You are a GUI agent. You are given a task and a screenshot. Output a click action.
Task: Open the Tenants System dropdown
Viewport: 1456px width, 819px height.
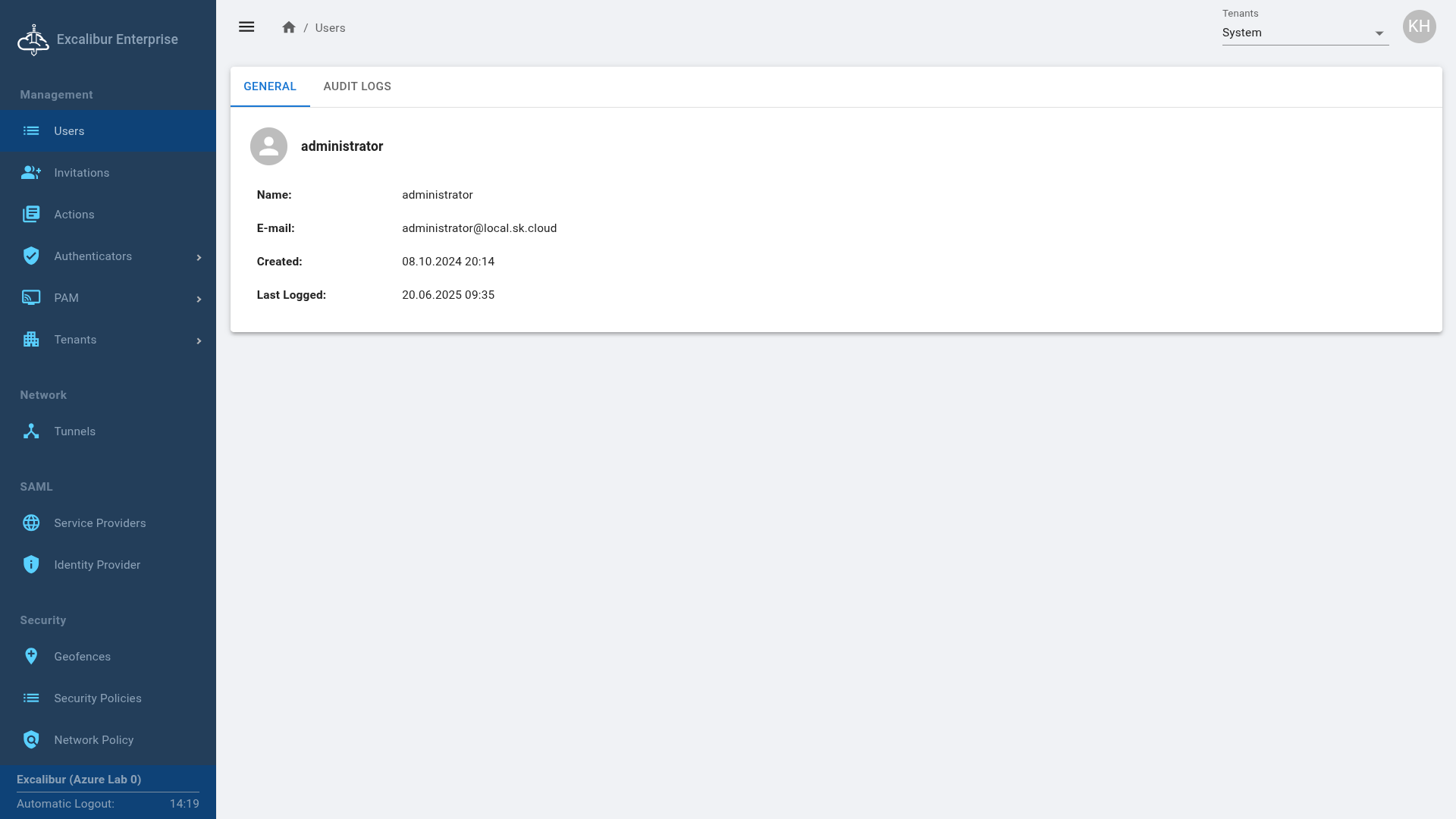1305,33
